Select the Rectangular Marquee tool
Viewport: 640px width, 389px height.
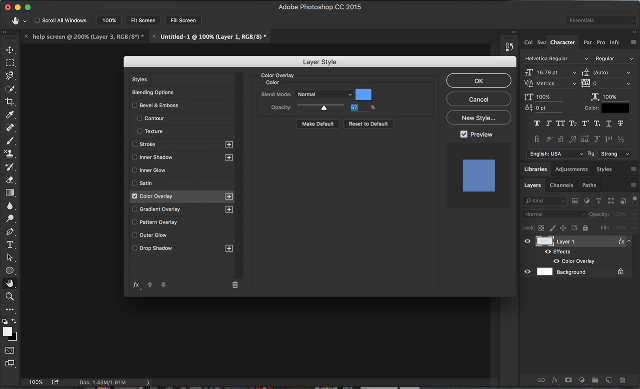click(x=10, y=63)
